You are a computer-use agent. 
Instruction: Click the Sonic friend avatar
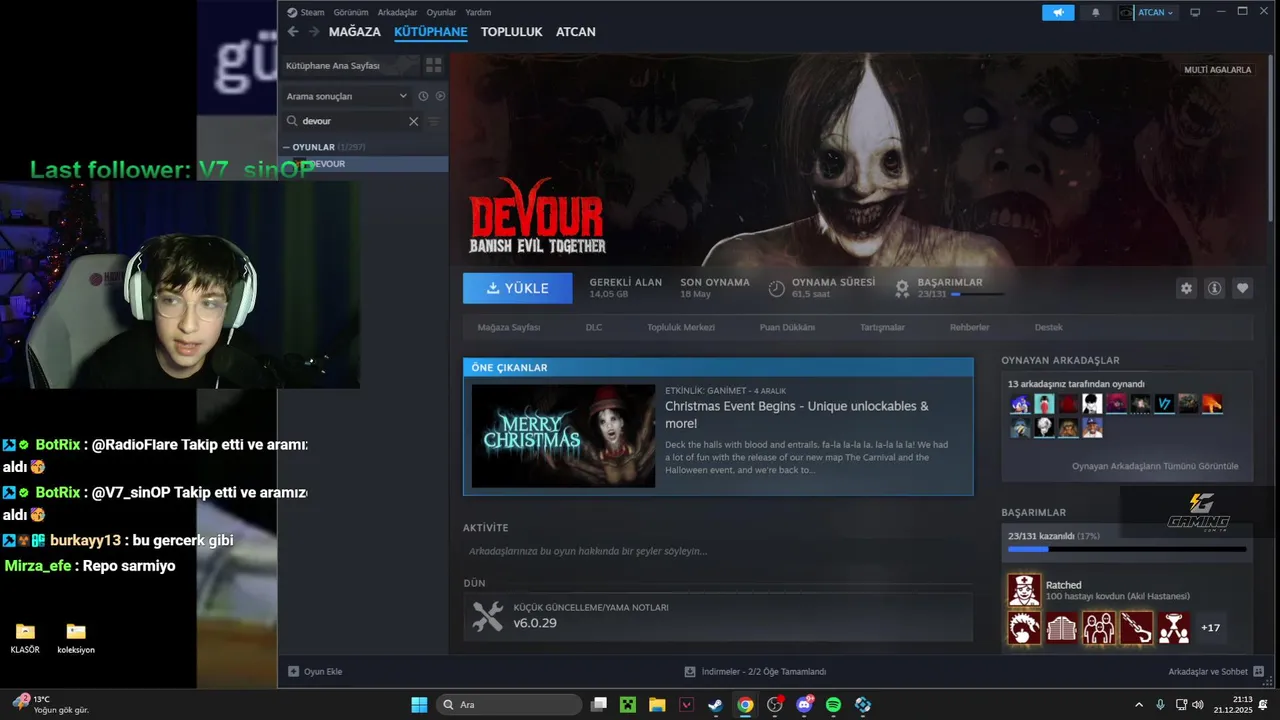click(x=1019, y=404)
